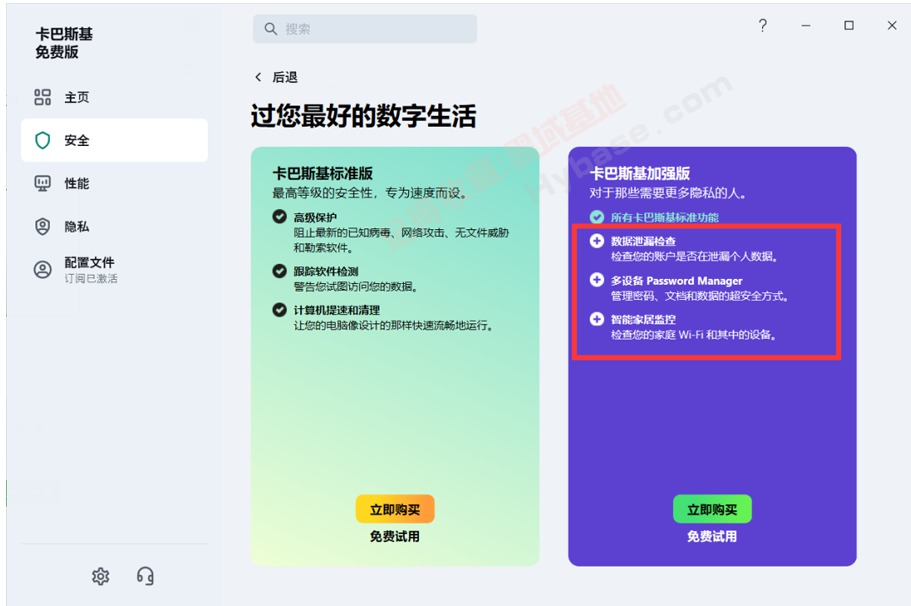Screen dimensions: 911x606
Task: Select the 安全 shield icon
Action: [42, 140]
